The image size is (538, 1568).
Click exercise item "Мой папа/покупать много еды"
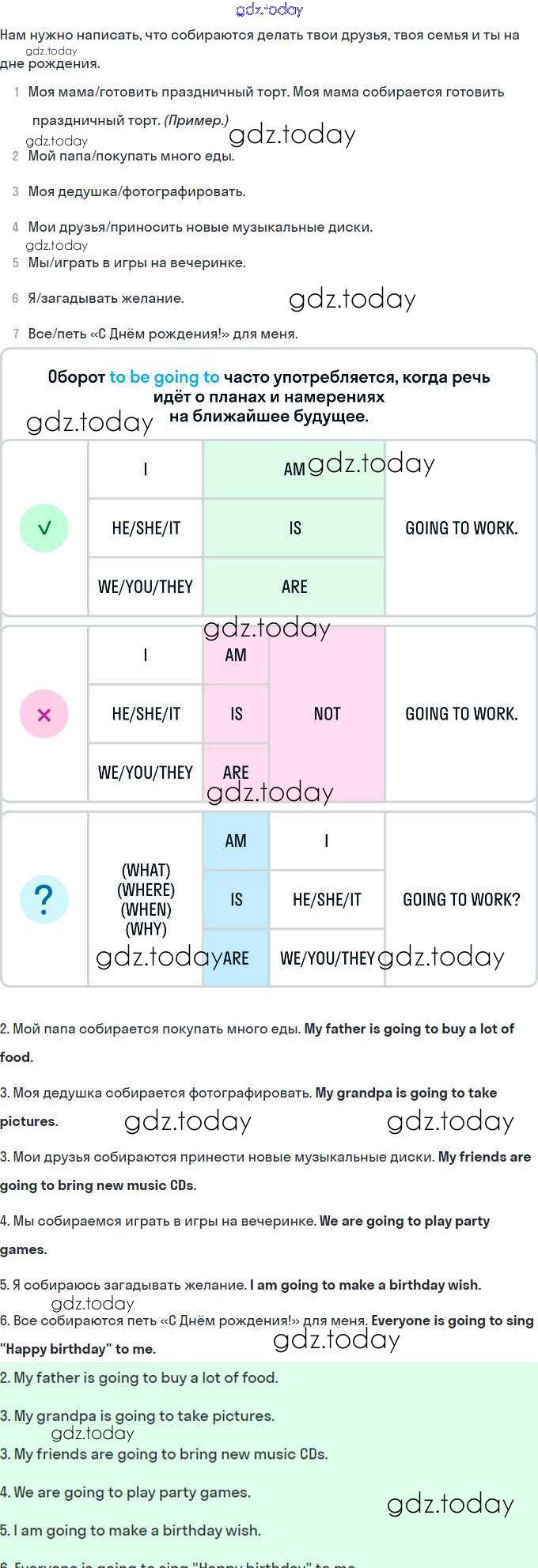pyautogui.click(x=131, y=156)
